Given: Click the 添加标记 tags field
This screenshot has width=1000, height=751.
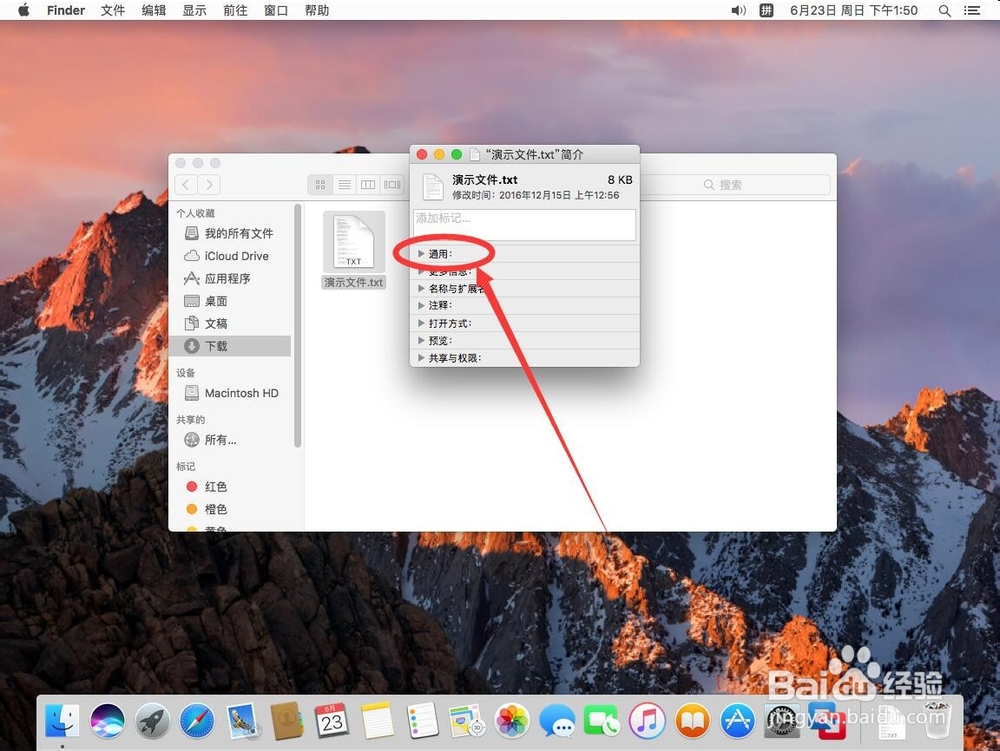Looking at the screenshot, I should tap(524, 224).
